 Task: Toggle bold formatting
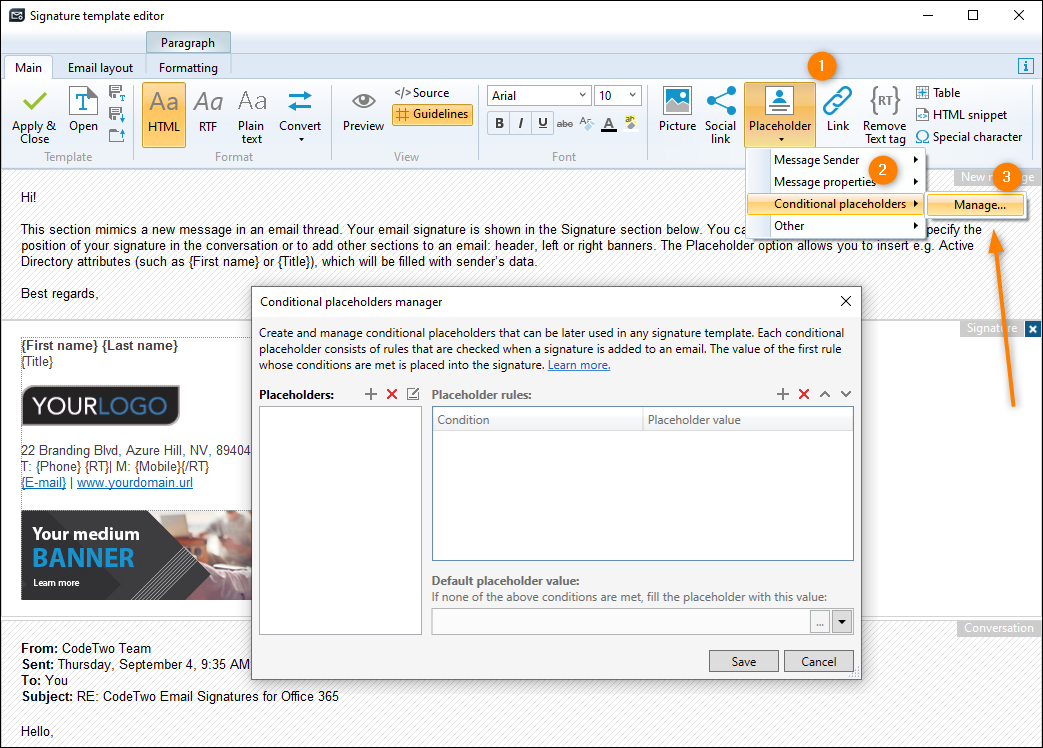(500, 123)
